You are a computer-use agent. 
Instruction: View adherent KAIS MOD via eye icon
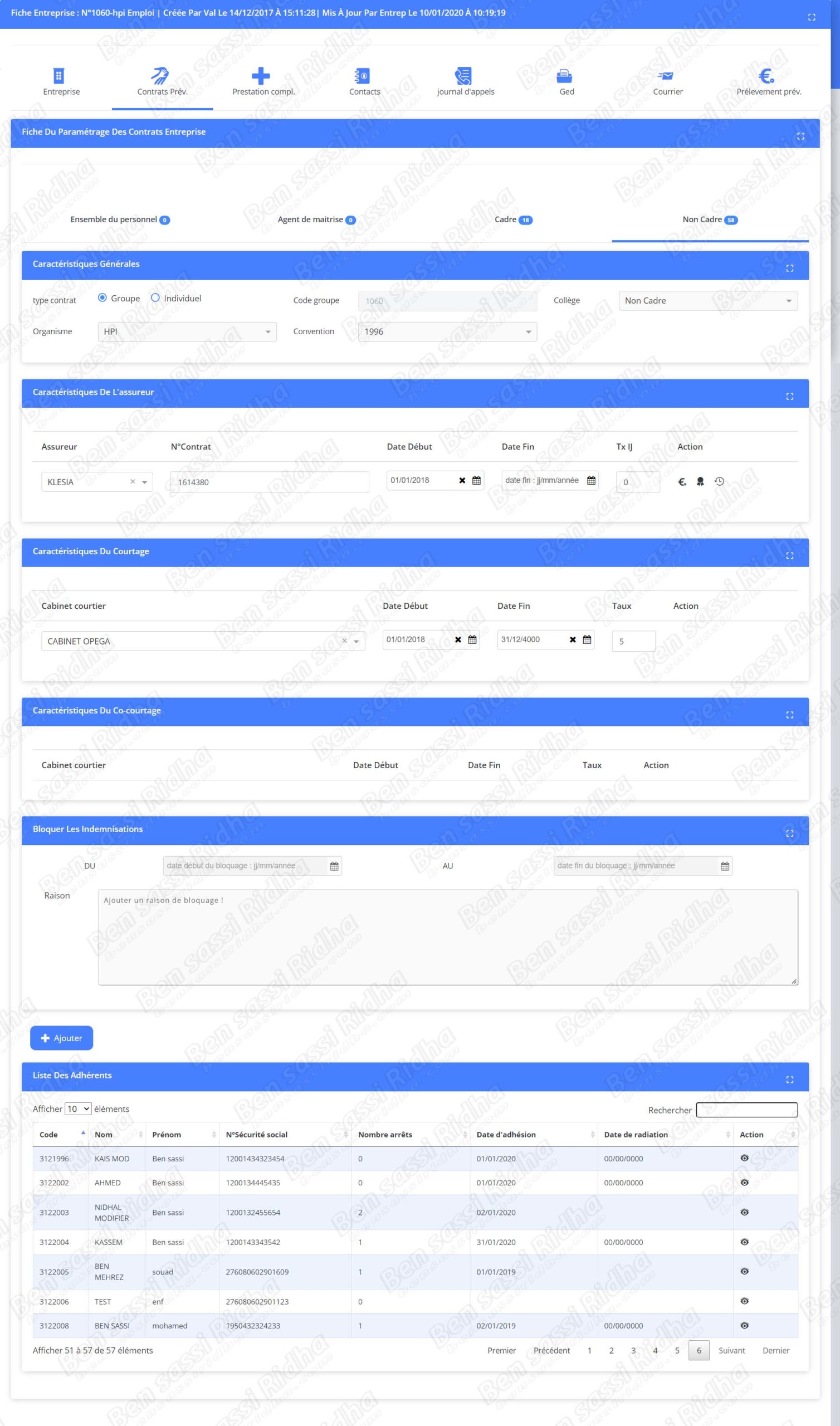pos(744,1158)
